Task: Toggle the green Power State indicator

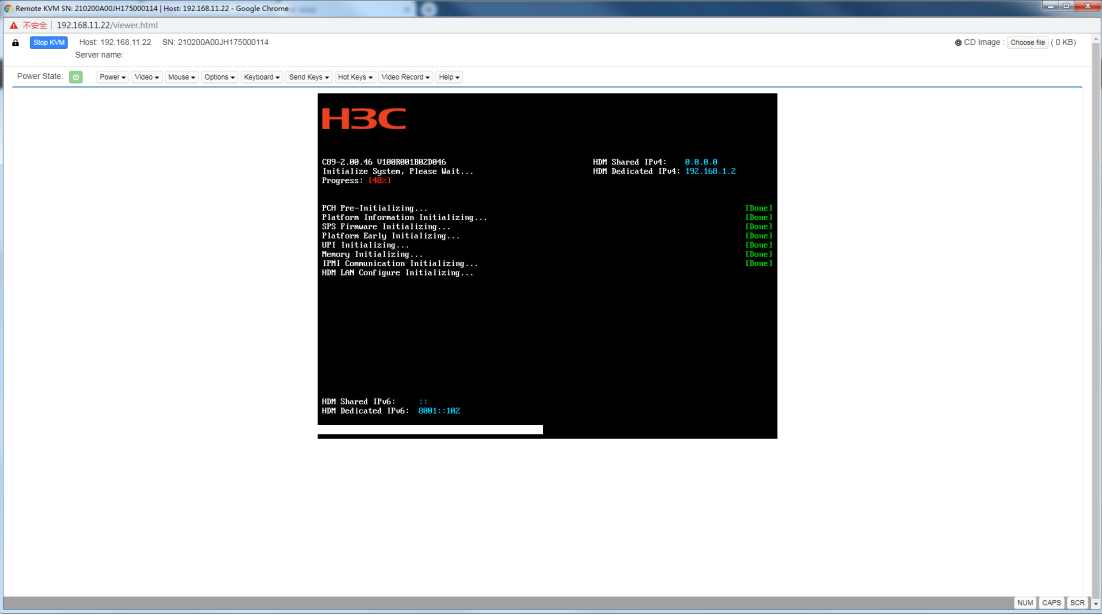Action: point(76,77)
